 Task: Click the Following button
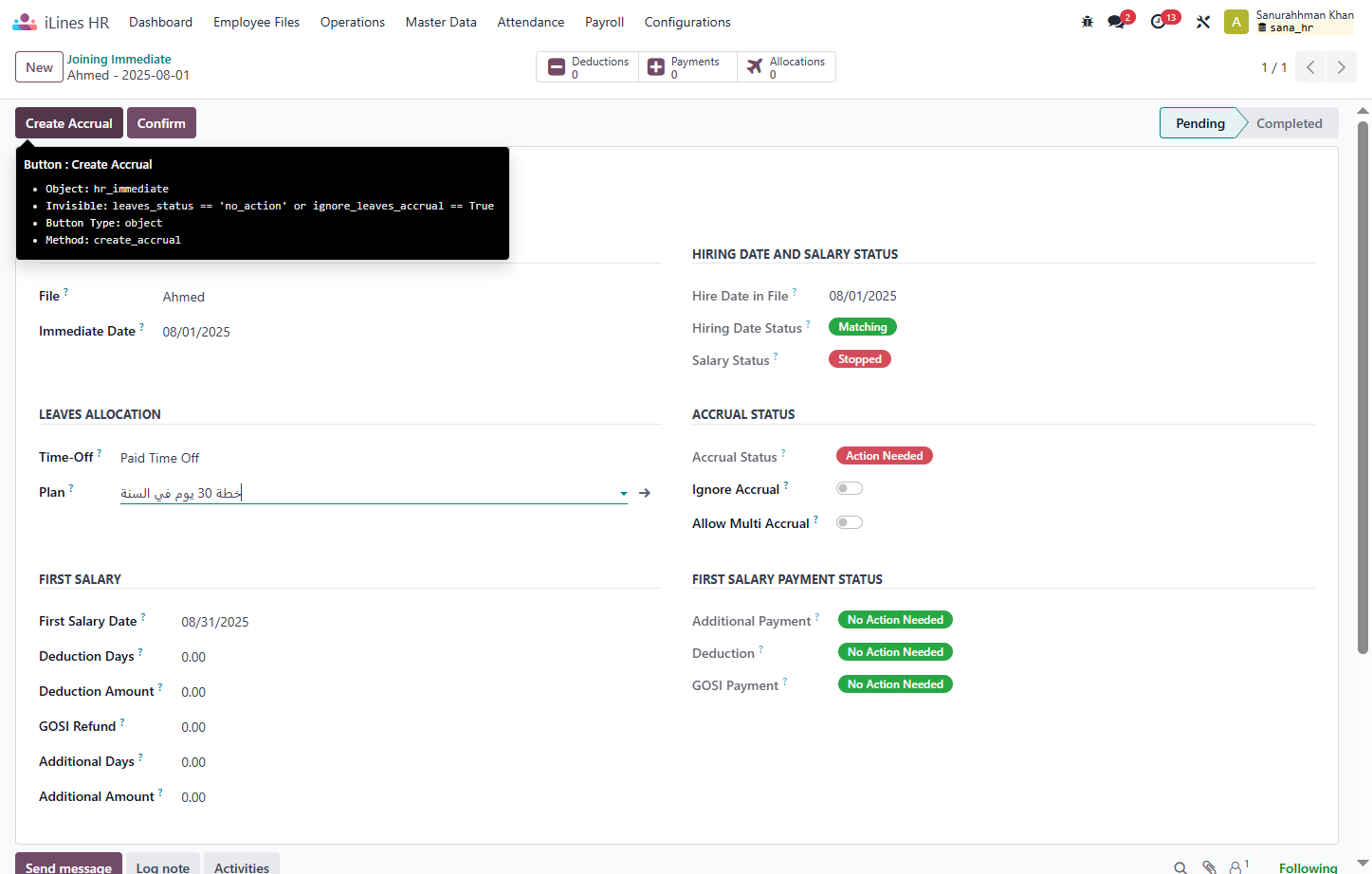[1308, 867]
